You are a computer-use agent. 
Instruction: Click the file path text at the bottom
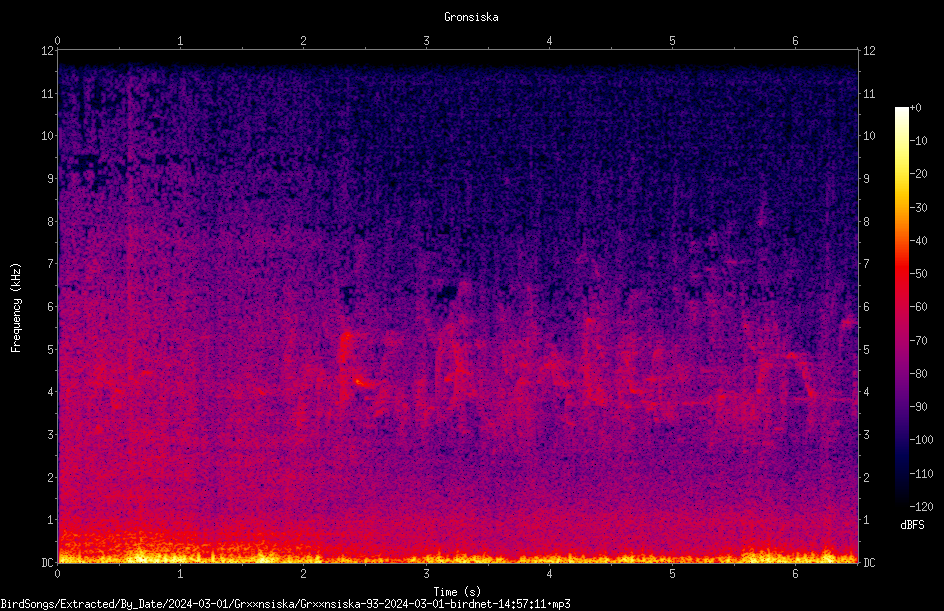point(285,604)
